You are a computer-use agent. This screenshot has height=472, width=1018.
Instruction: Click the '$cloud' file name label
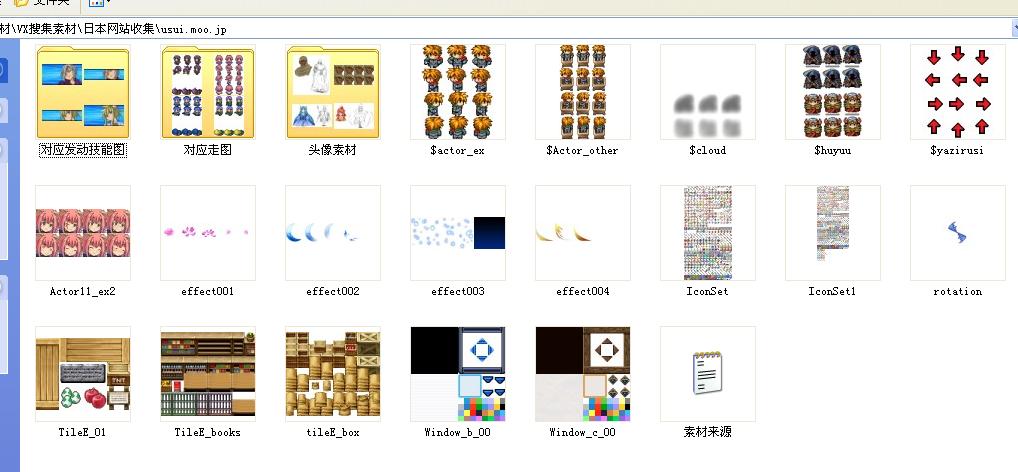708,151
